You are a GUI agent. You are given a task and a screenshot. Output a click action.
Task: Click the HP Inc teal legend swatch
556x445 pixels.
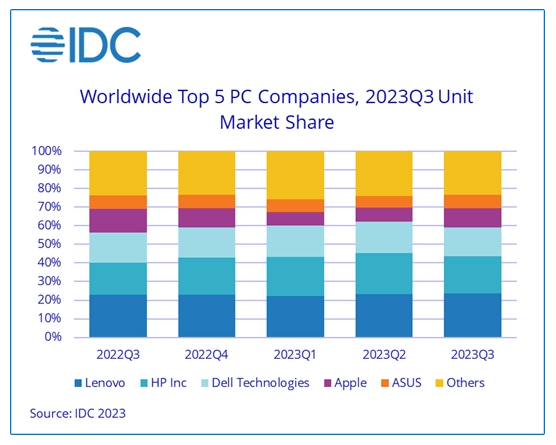[x=144, y=383]
